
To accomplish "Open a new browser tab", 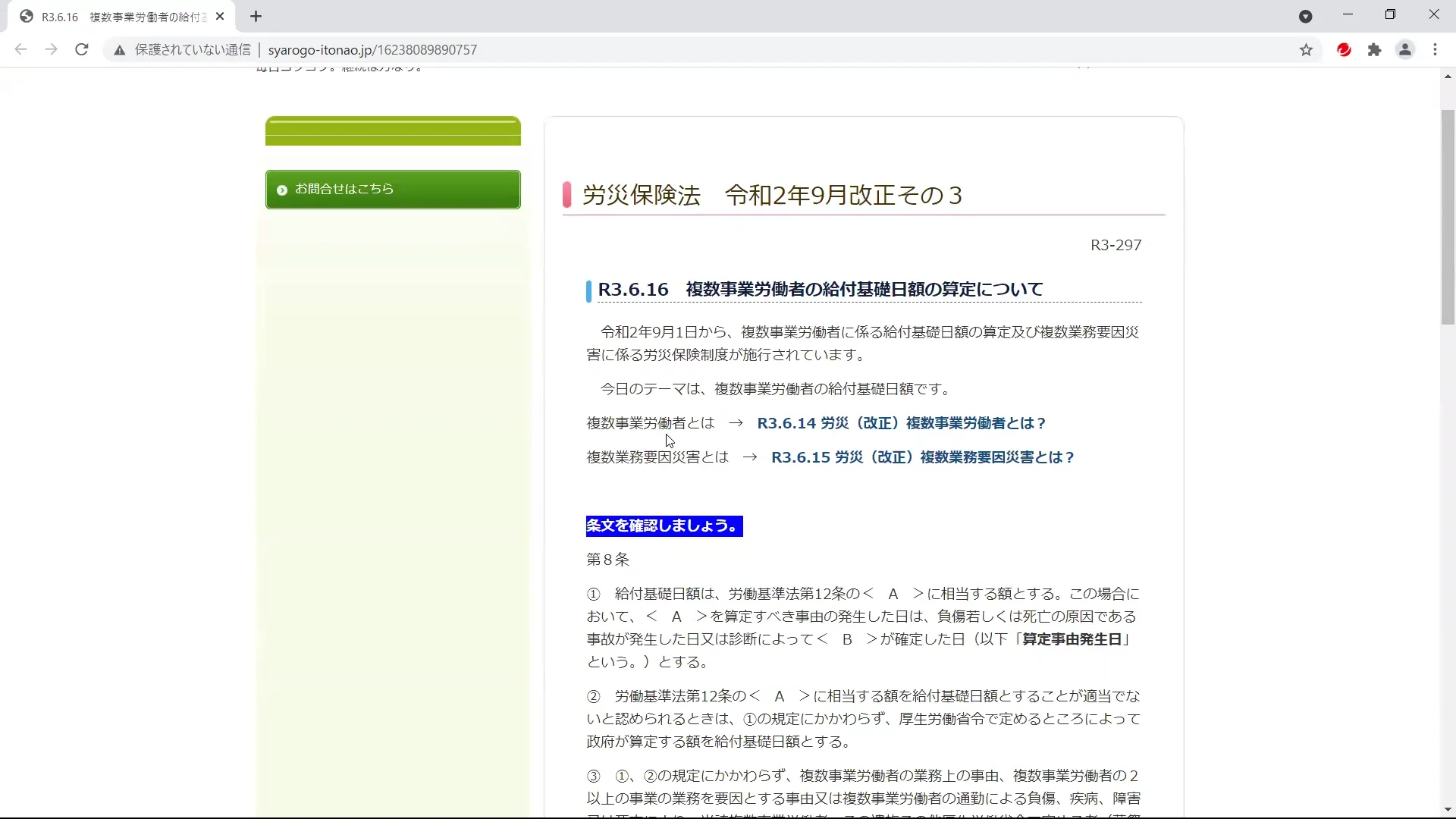I will (256, 17).
